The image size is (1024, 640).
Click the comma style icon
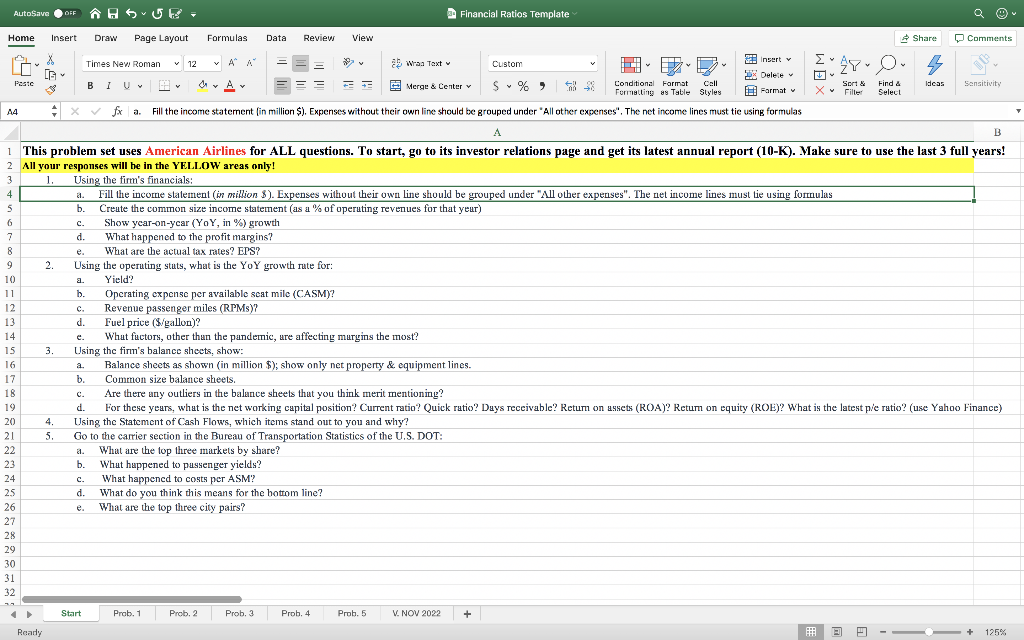[542, 86]
